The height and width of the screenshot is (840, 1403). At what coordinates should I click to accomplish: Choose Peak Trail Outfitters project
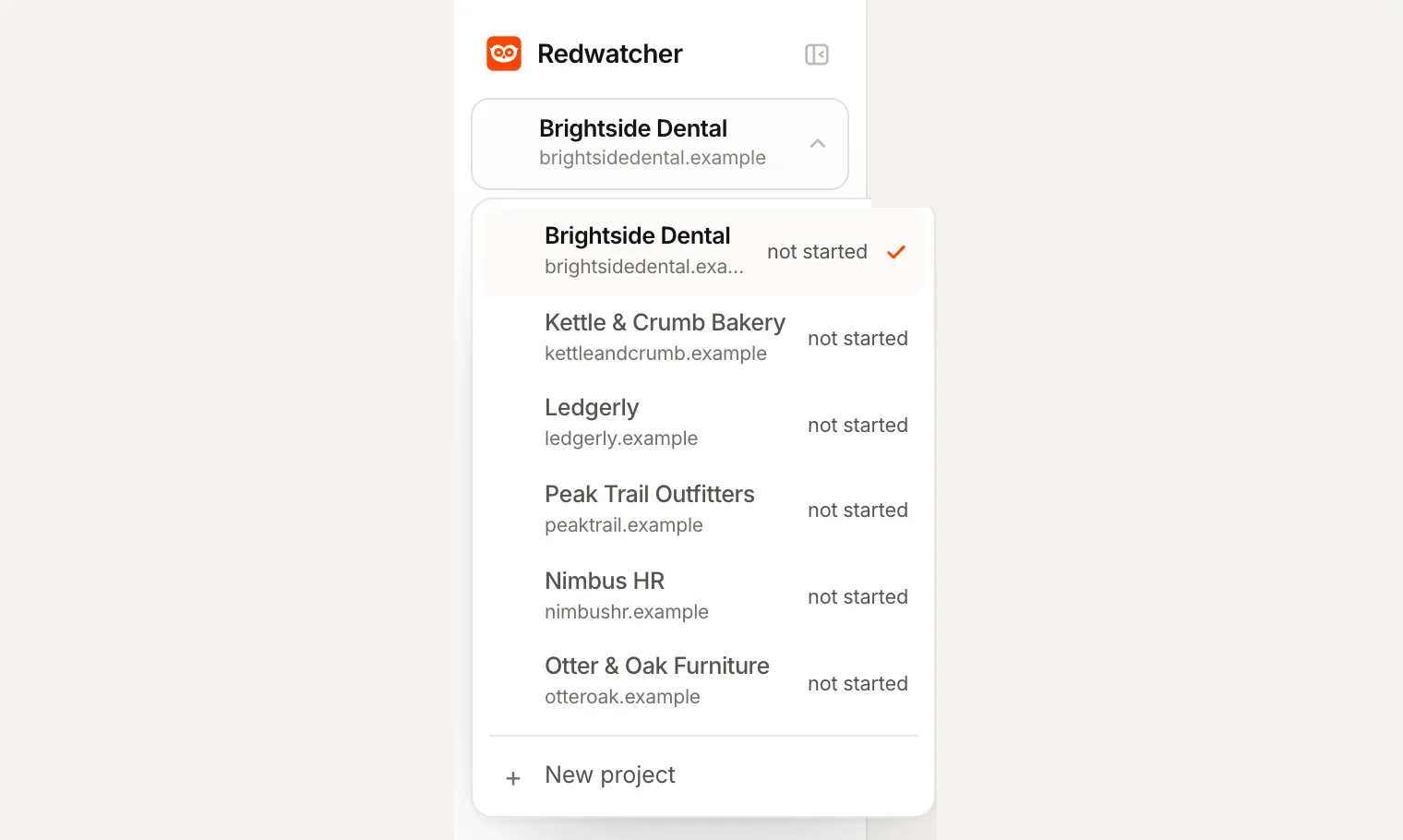(x=703, y=510)
